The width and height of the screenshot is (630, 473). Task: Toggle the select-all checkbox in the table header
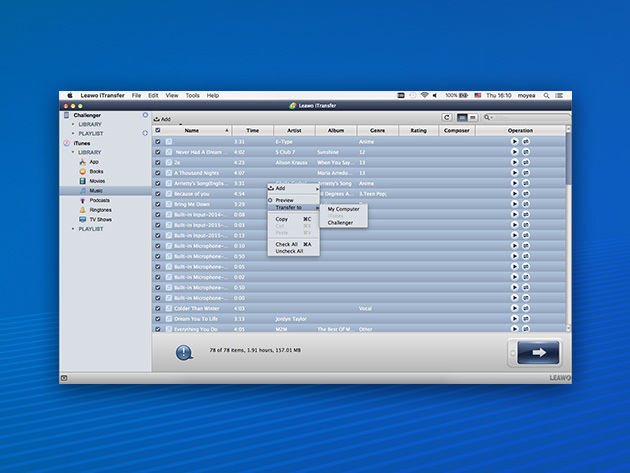tap(158, 130)
